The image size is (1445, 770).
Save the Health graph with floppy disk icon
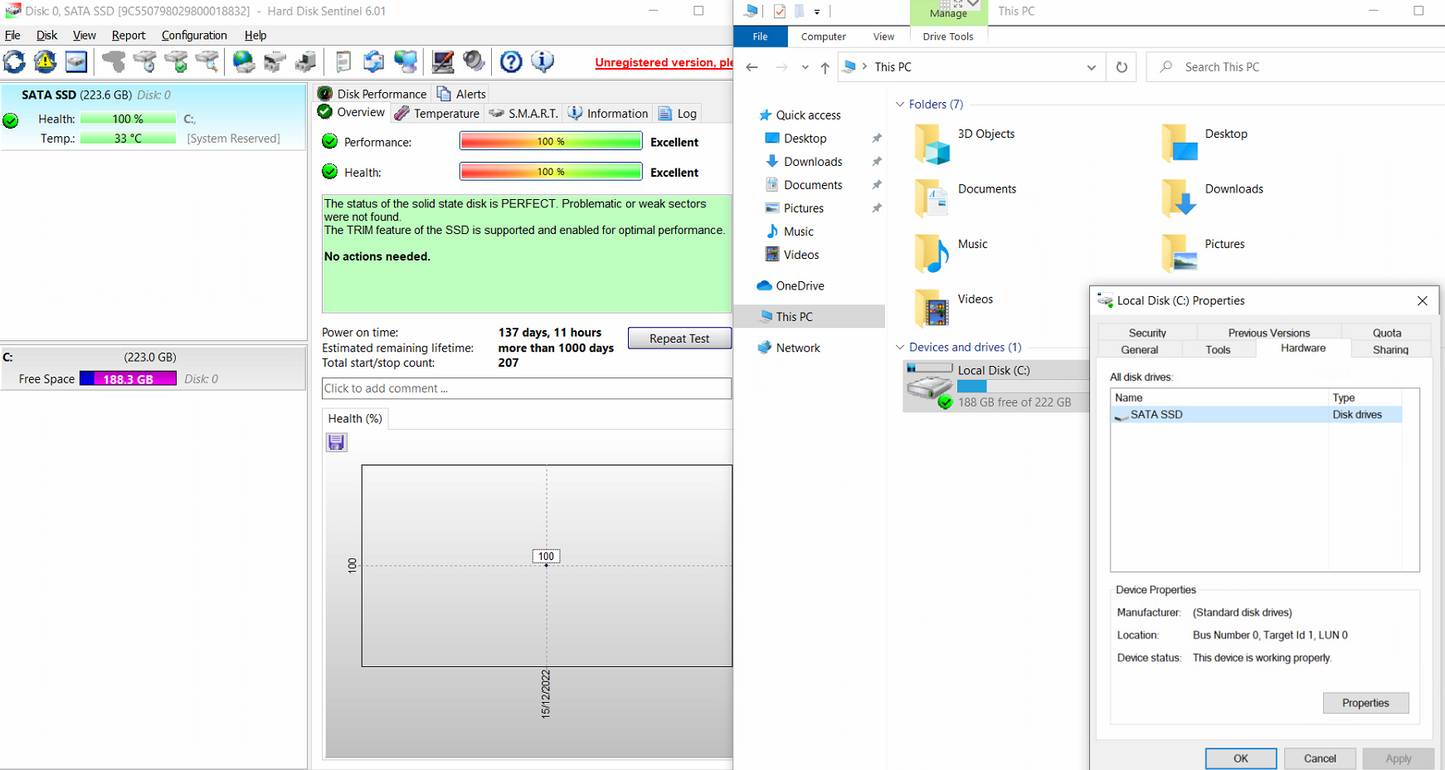click(336, 442)
